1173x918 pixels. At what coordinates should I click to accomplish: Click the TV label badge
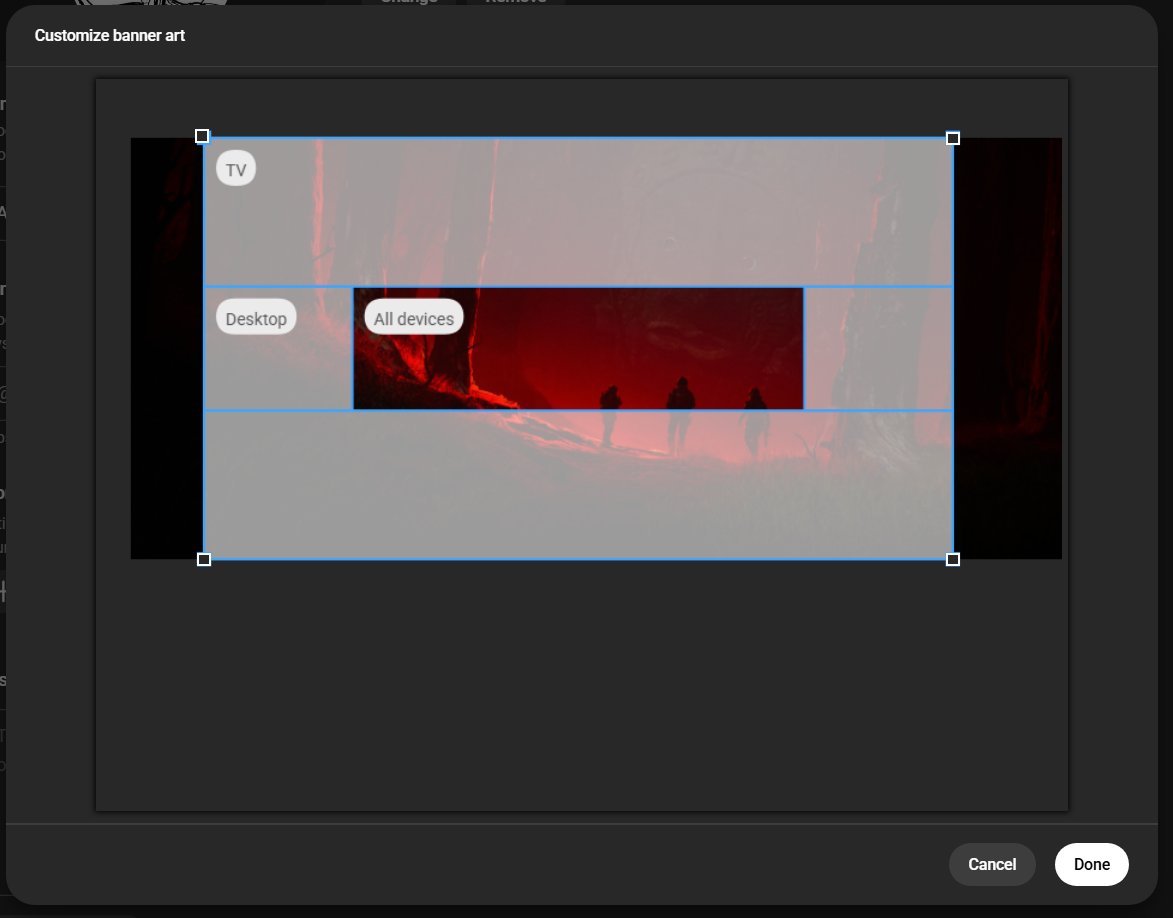pos(236,169)
